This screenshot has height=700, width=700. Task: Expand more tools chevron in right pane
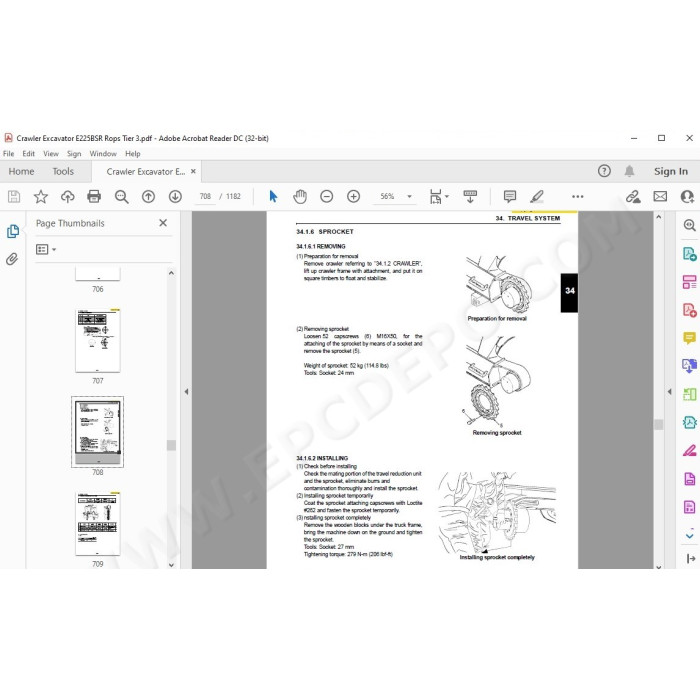[x=689, y=534]
